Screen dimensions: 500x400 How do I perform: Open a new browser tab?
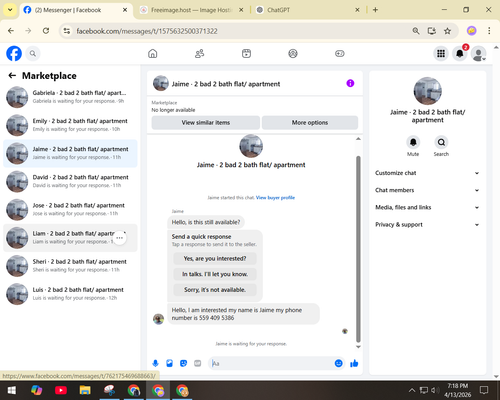pos(375,10)
